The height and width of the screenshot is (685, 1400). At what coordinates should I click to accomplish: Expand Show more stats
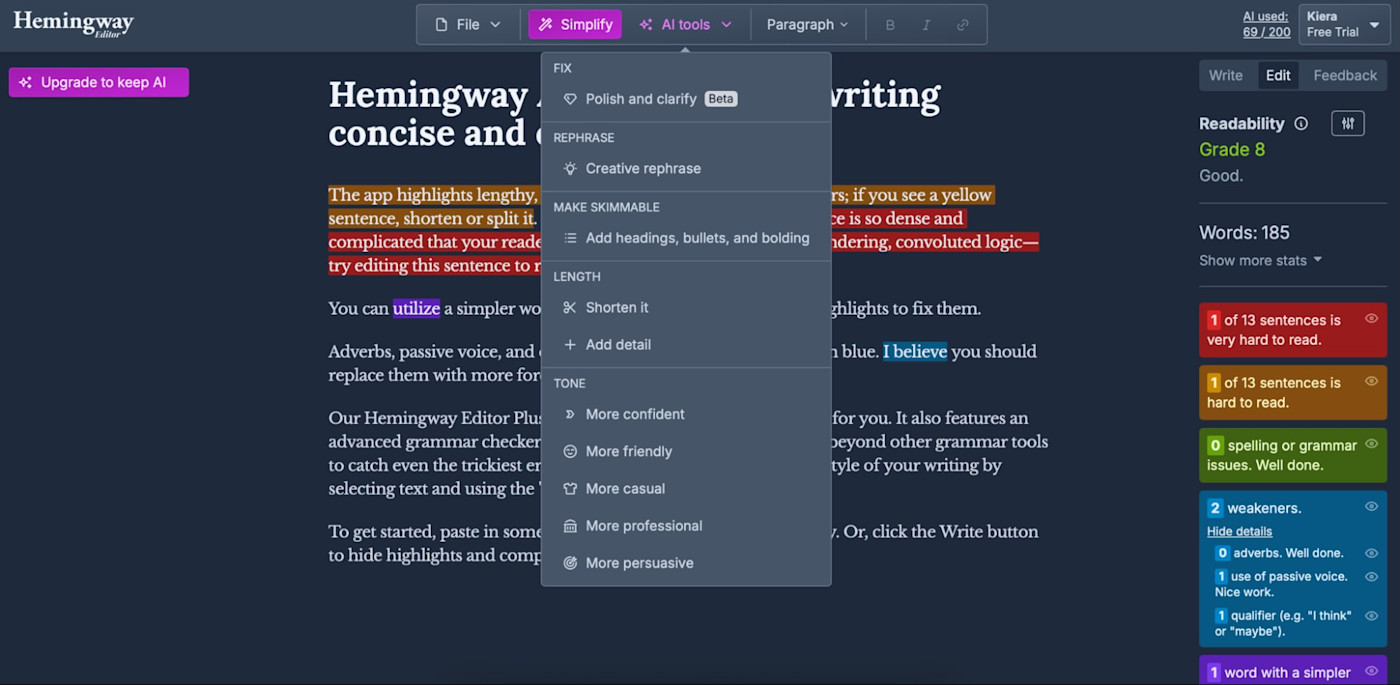[1260, 260]
